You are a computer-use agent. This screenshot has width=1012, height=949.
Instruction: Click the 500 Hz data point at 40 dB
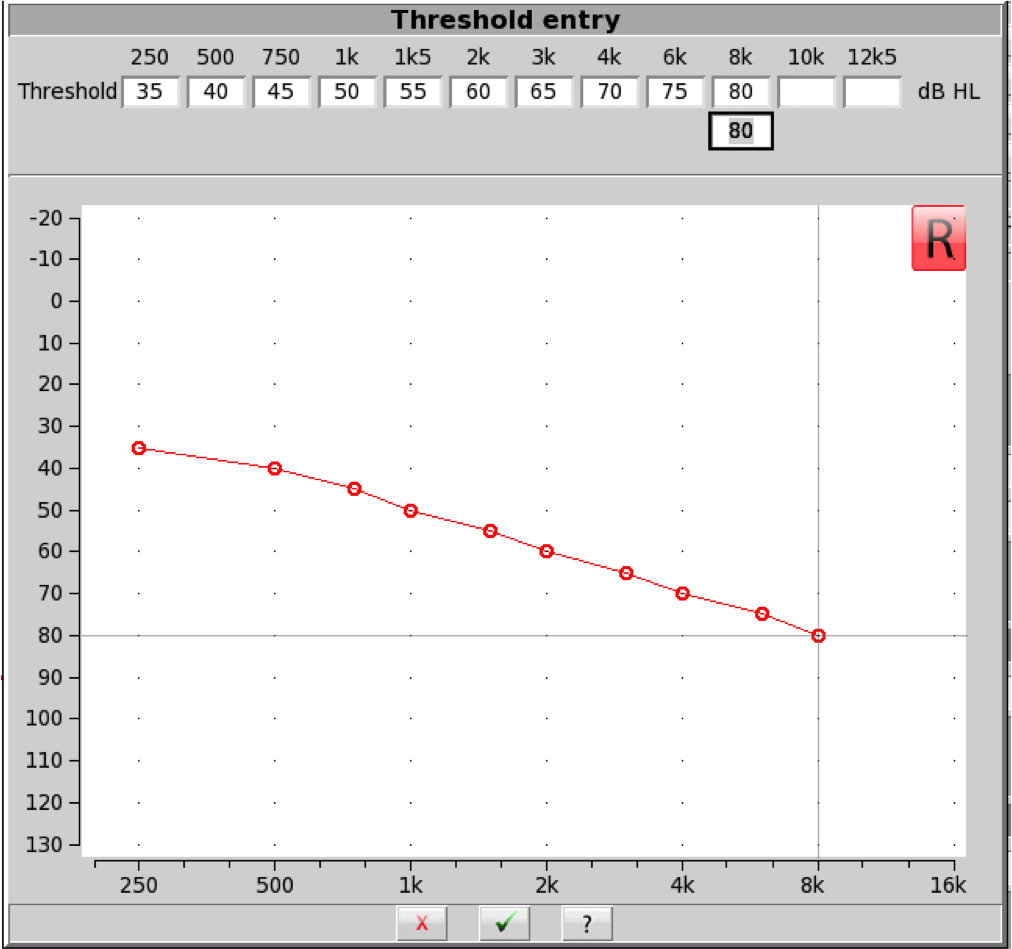[275, 469]
